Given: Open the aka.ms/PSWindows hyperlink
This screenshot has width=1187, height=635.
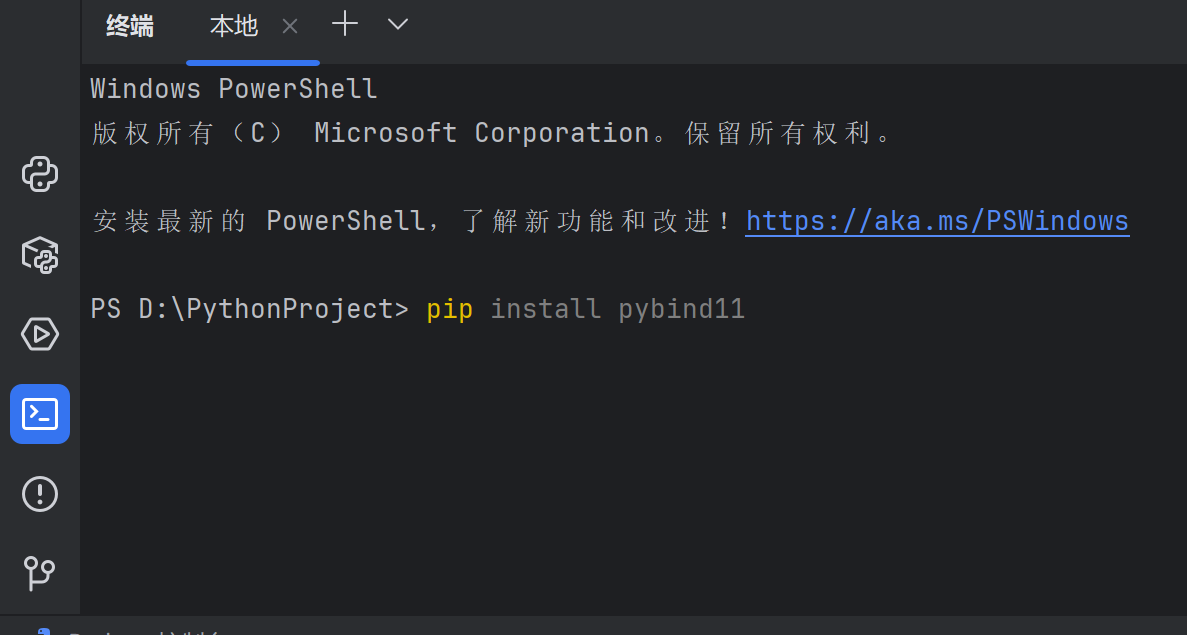Looking at the screenshot, I should point(937,220).
